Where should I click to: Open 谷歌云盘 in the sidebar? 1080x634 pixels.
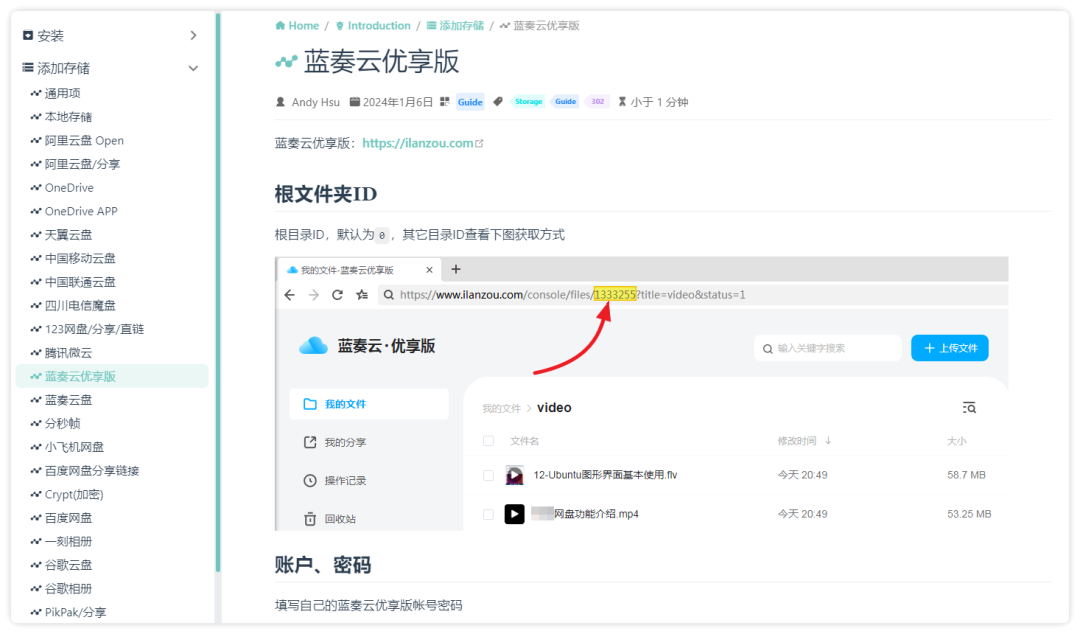coord(112,565)
